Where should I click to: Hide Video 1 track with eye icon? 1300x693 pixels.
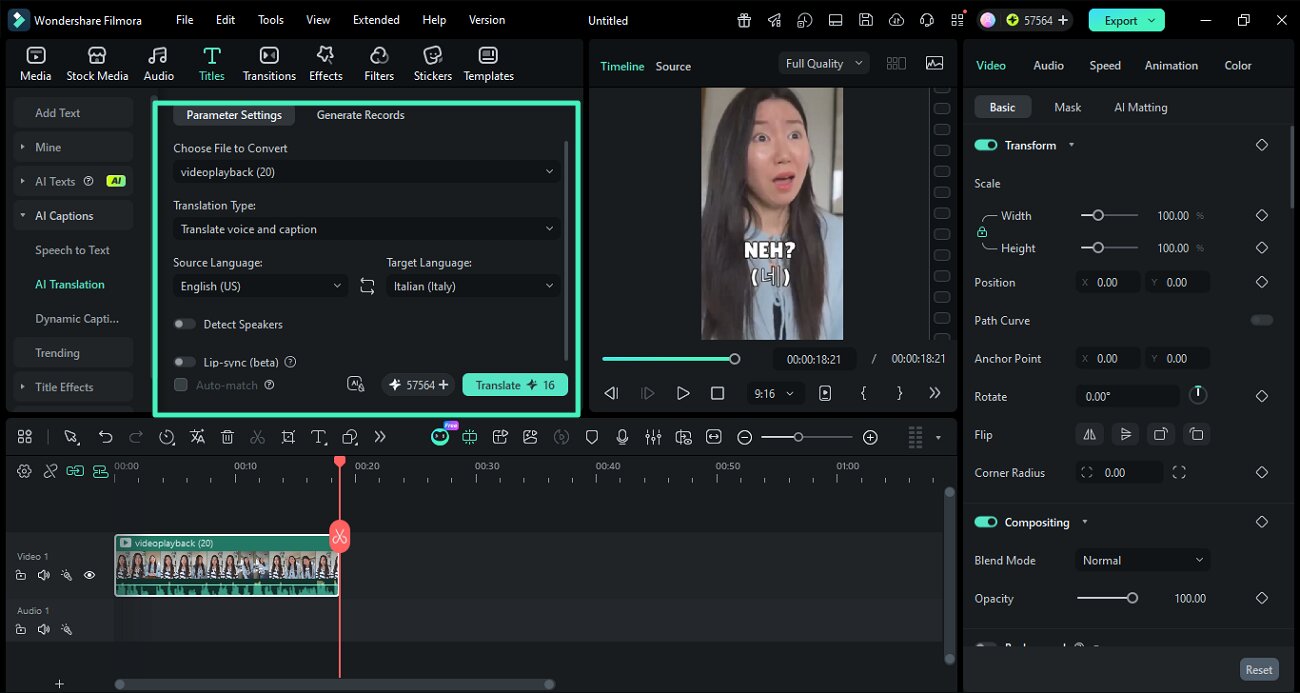89,575
